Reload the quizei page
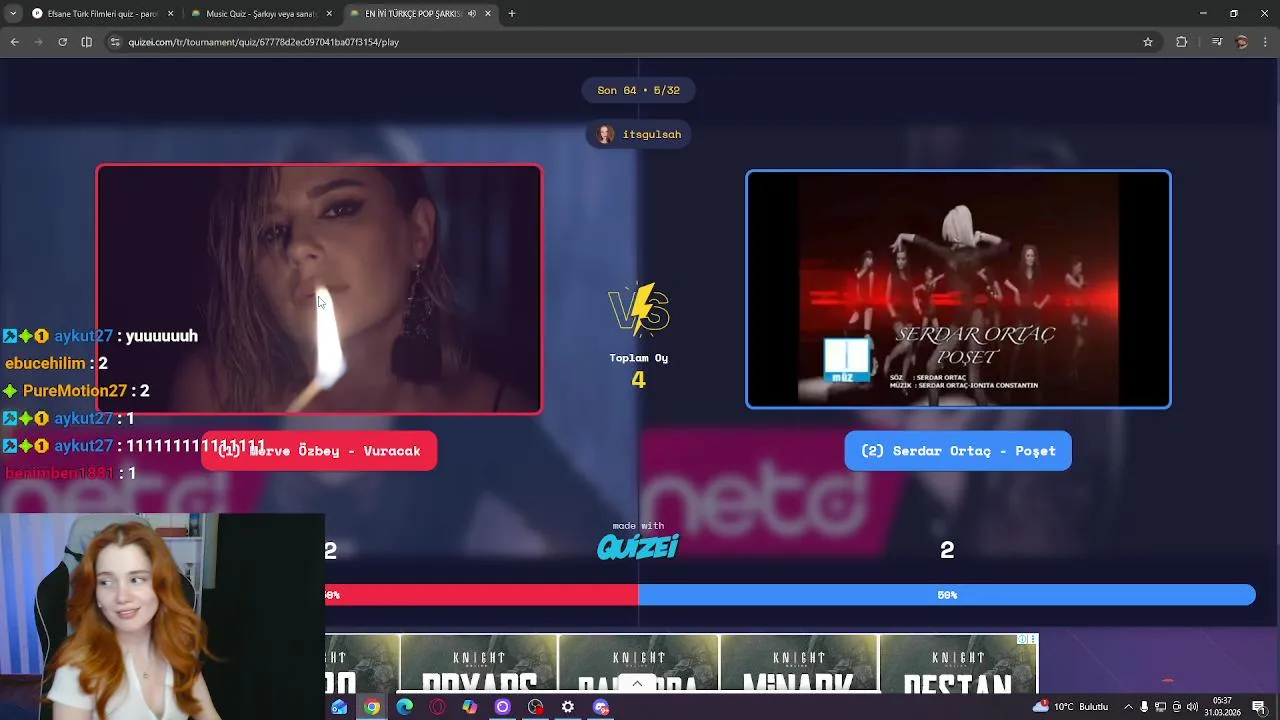 click(x=62, y=42)
